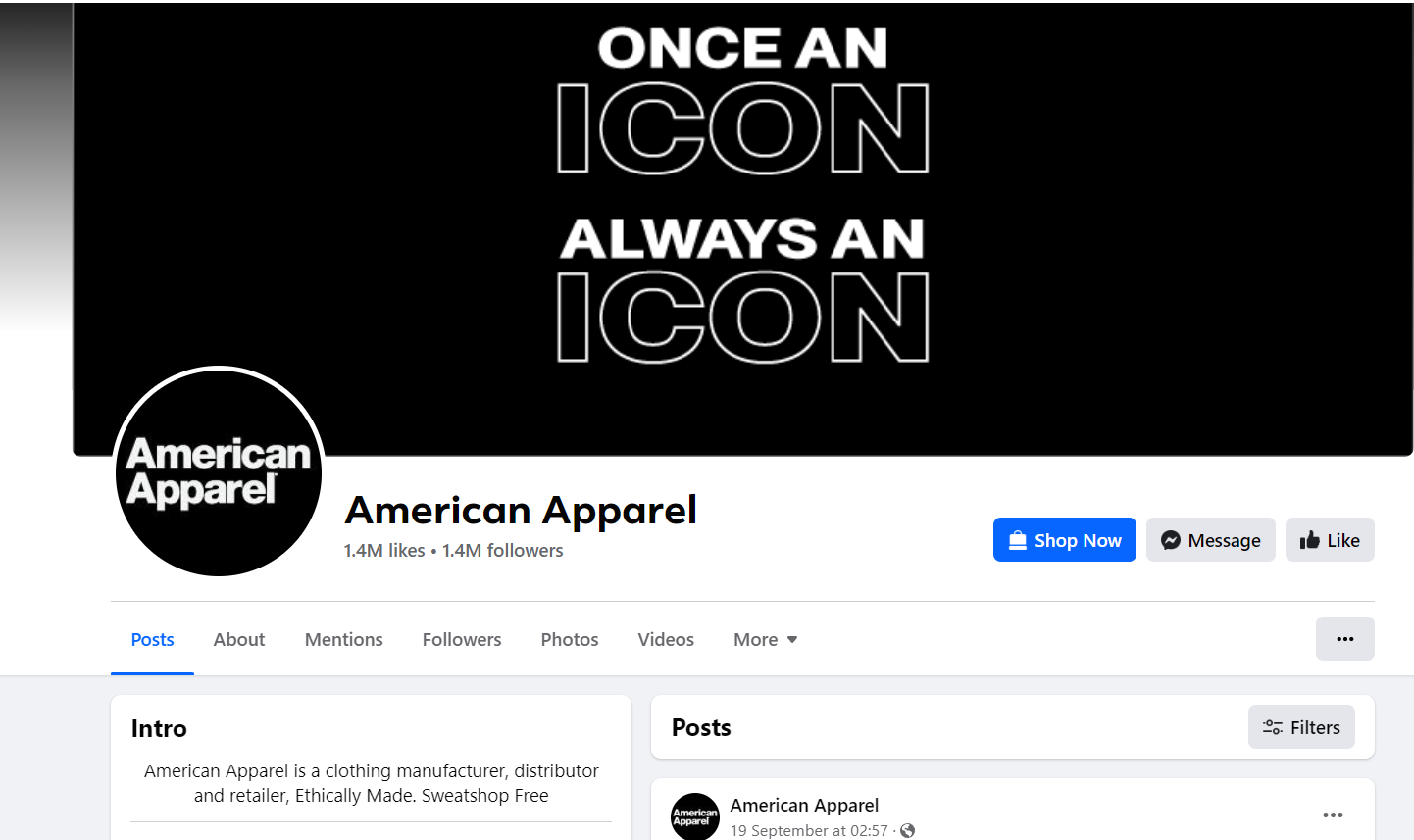Screen dimensions: 1414x840
Task: Click the thumbs-up Like icon
Action: 1309,540
